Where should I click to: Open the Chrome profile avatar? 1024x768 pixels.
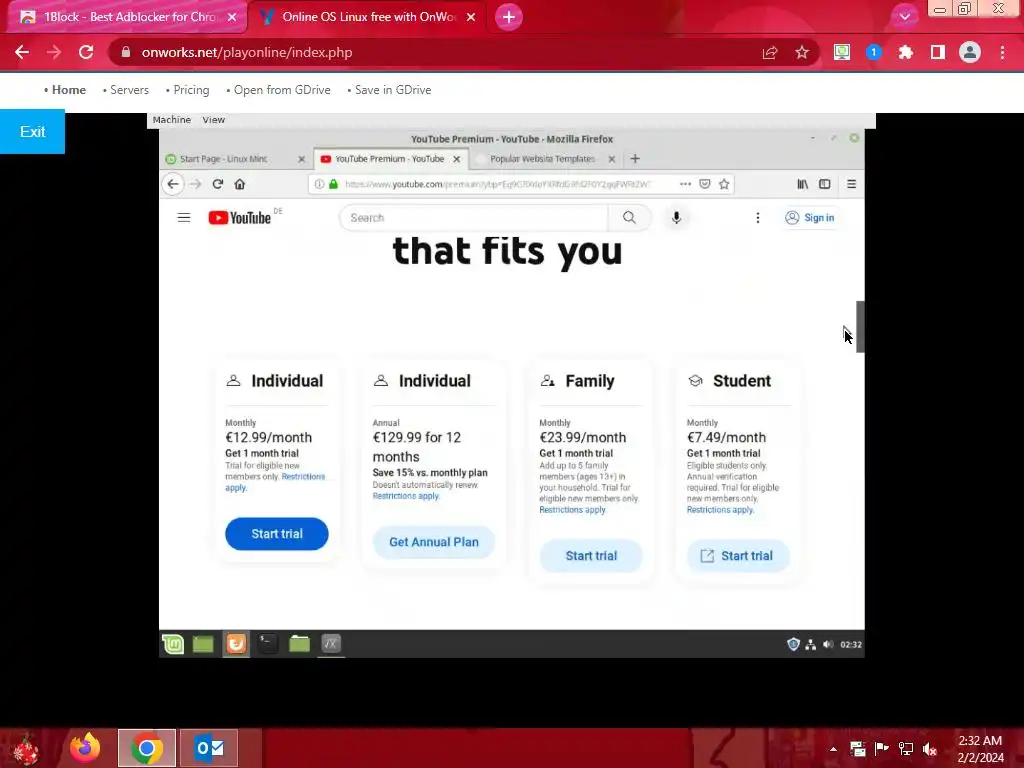[x=970, y=52]
